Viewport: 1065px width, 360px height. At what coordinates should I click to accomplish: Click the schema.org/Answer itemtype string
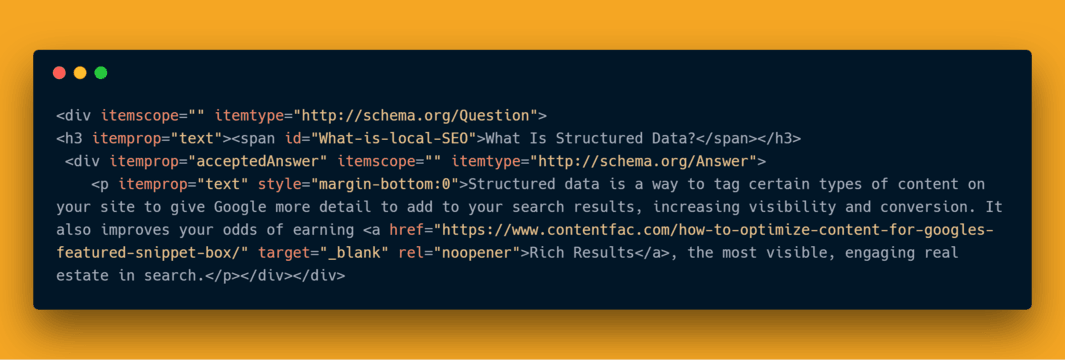(x=643, y=162)
